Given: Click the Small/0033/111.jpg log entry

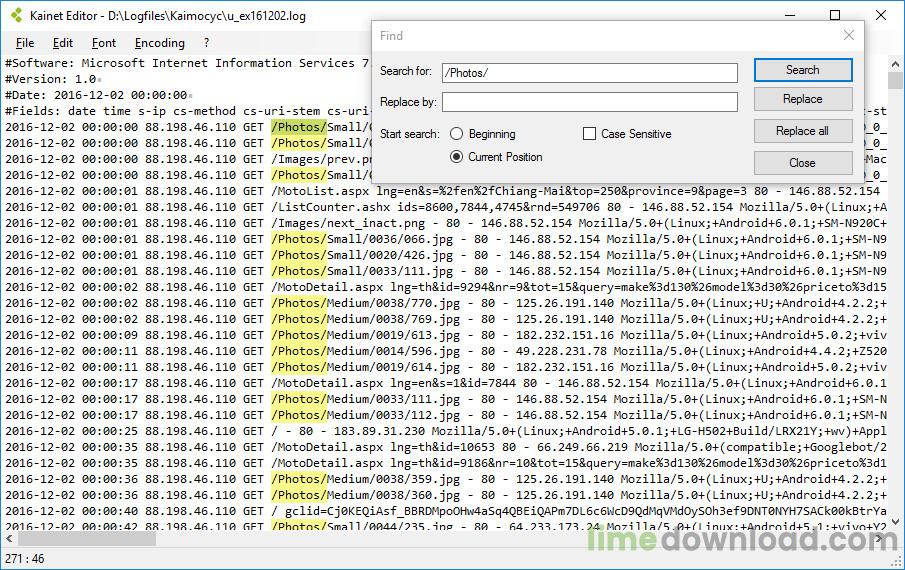Looking at the screenshot, I should [x=390, y=271].
